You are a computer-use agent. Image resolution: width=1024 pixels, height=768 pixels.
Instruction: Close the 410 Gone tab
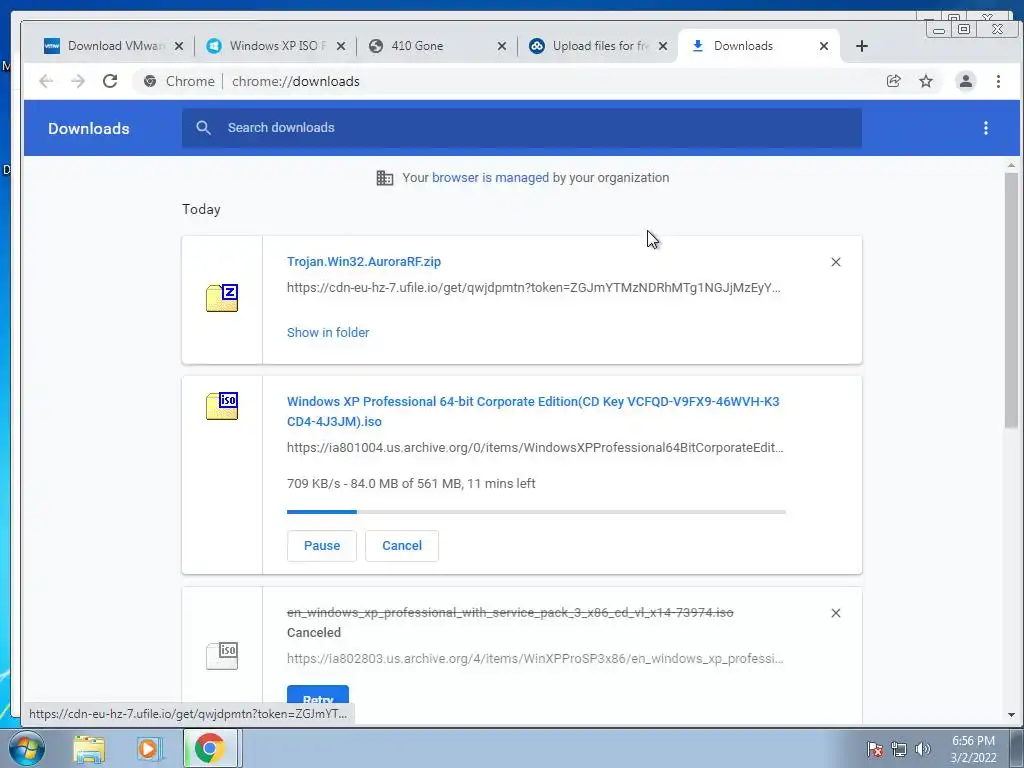tap(502, 46)
